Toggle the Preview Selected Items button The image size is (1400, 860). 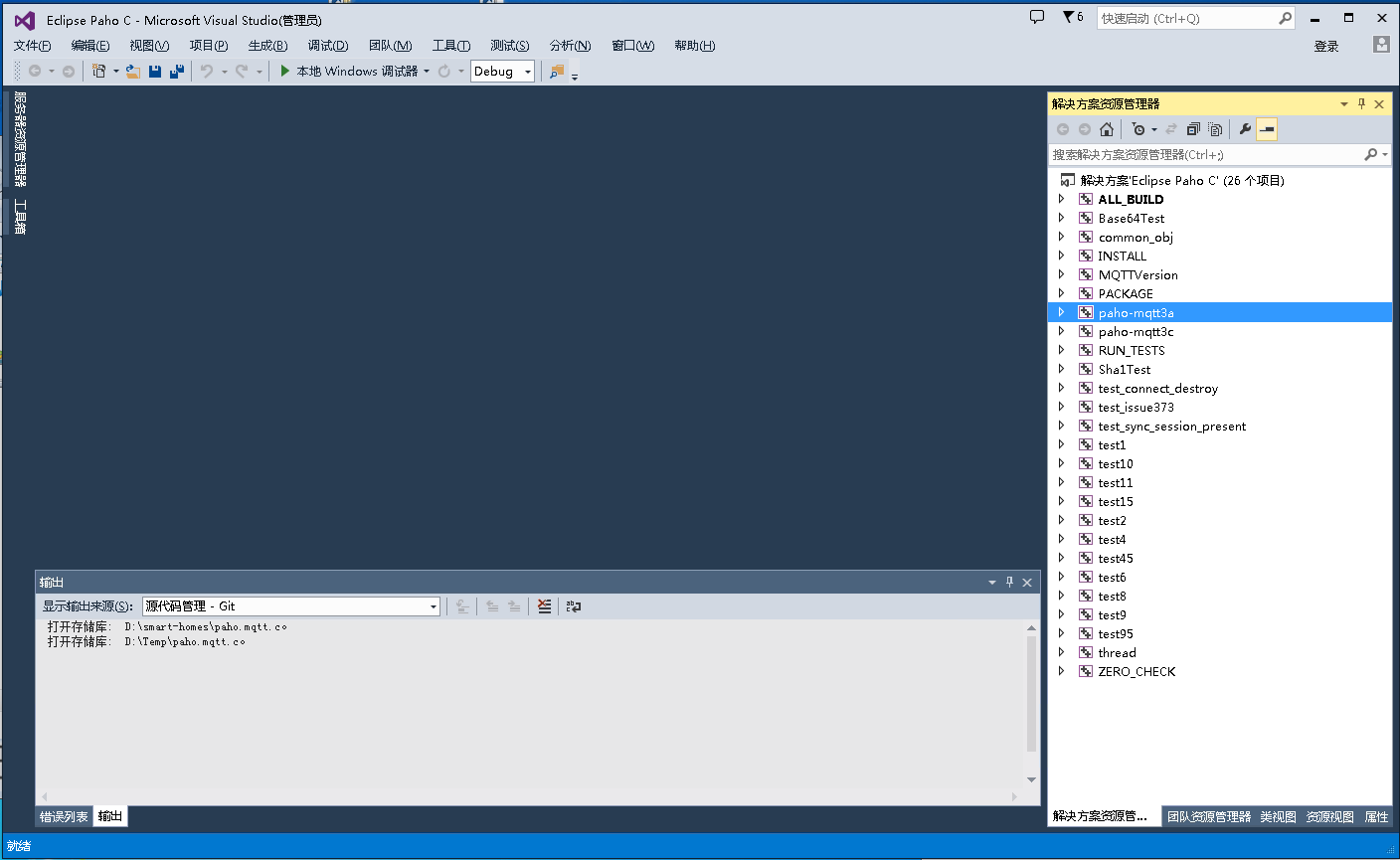point(1267,129)
